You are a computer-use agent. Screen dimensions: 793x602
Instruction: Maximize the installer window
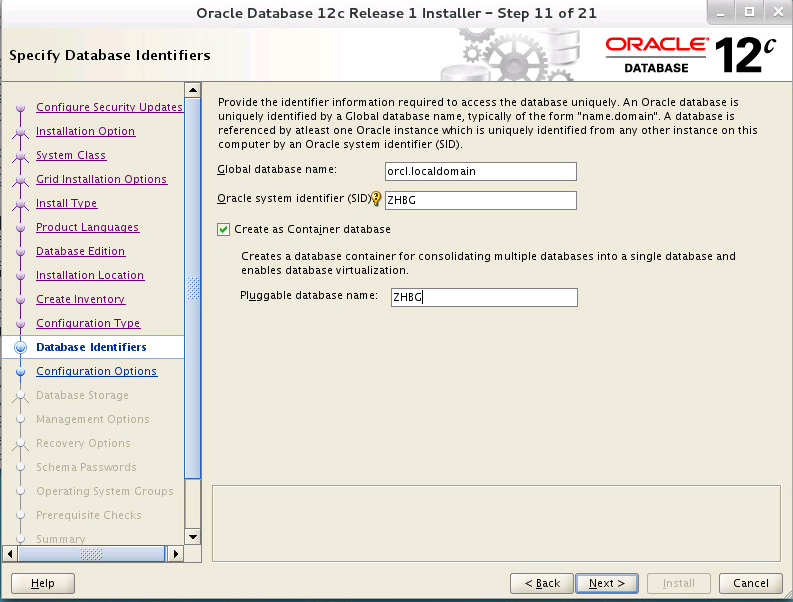click(x=750, y=12)
